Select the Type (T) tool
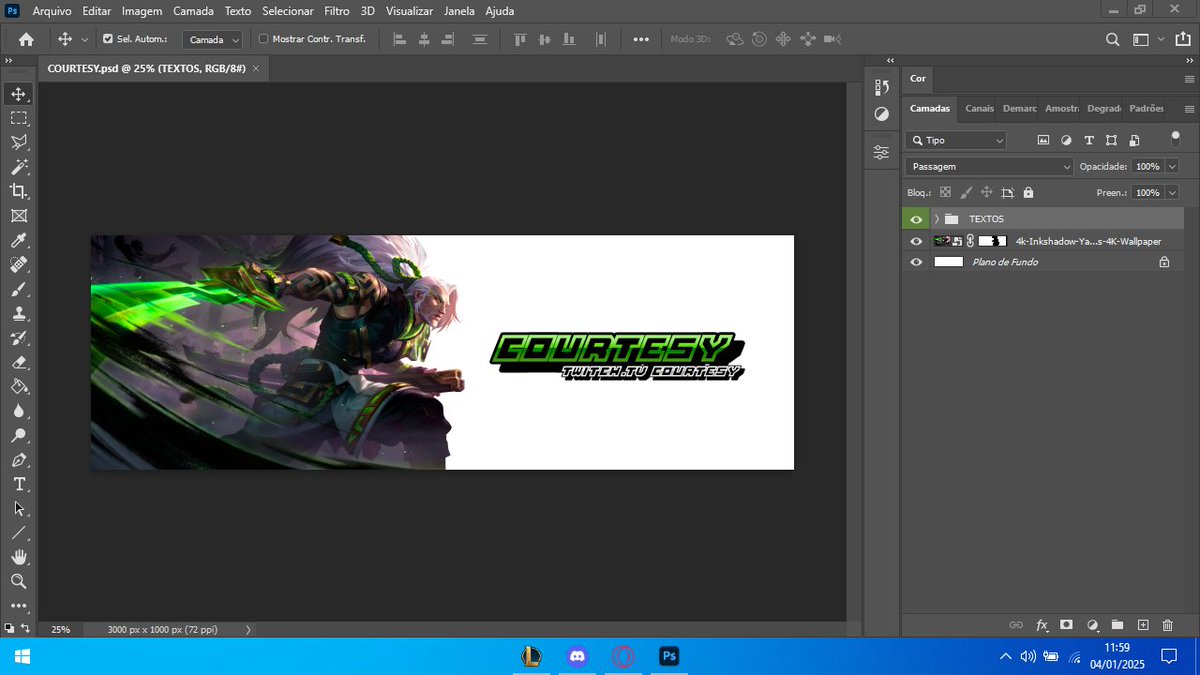The image size is (1200, 675). pos(19,484)
